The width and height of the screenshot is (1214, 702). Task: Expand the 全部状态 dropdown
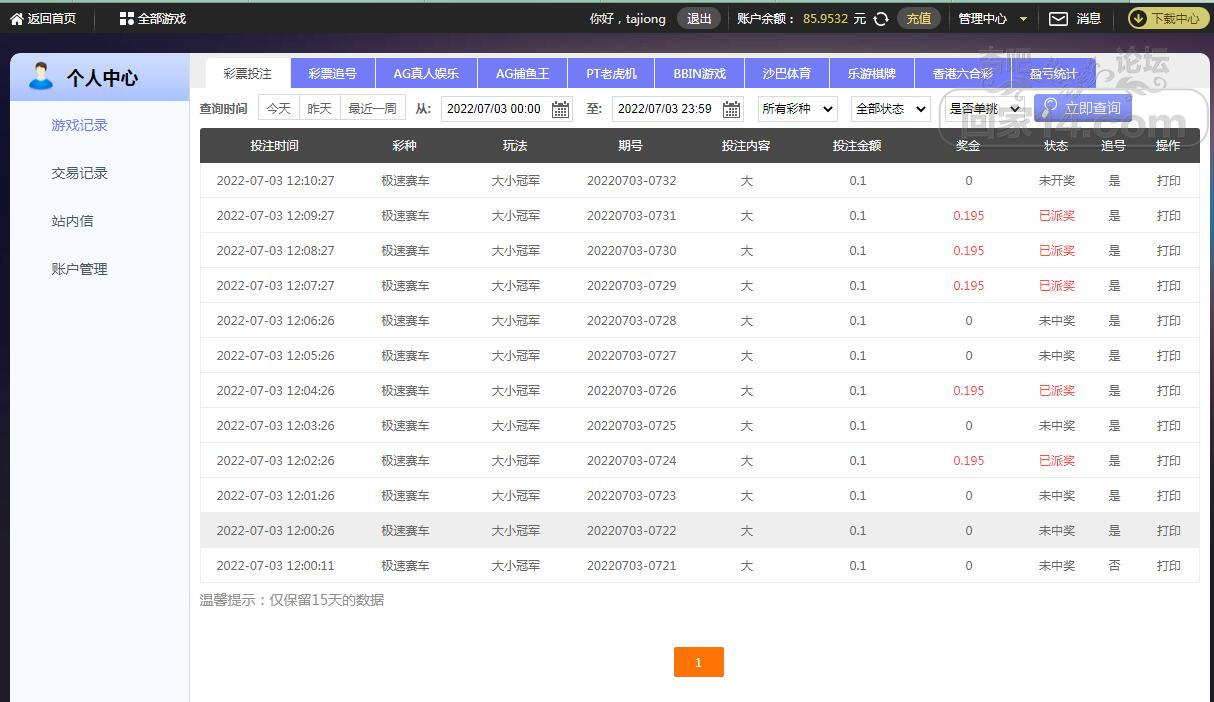click(890, 109)
